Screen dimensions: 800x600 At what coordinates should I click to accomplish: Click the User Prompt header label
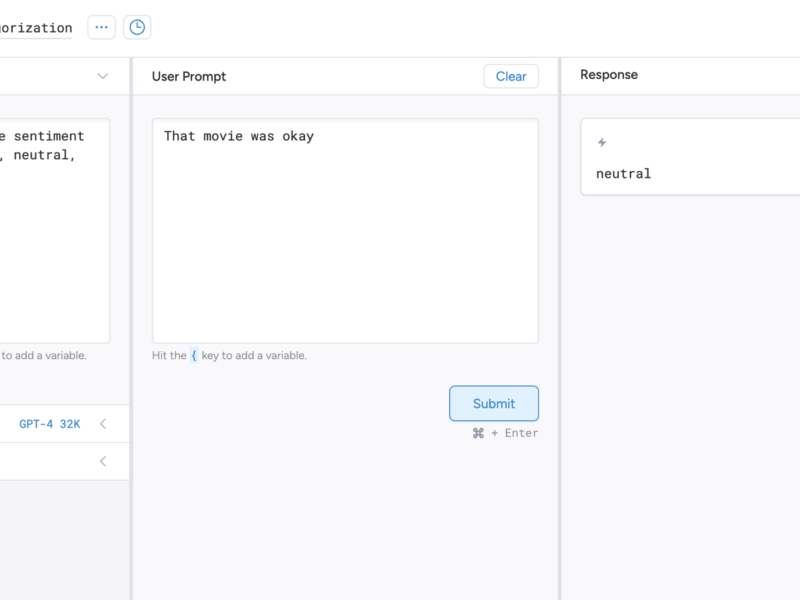[x=189, y=76]
